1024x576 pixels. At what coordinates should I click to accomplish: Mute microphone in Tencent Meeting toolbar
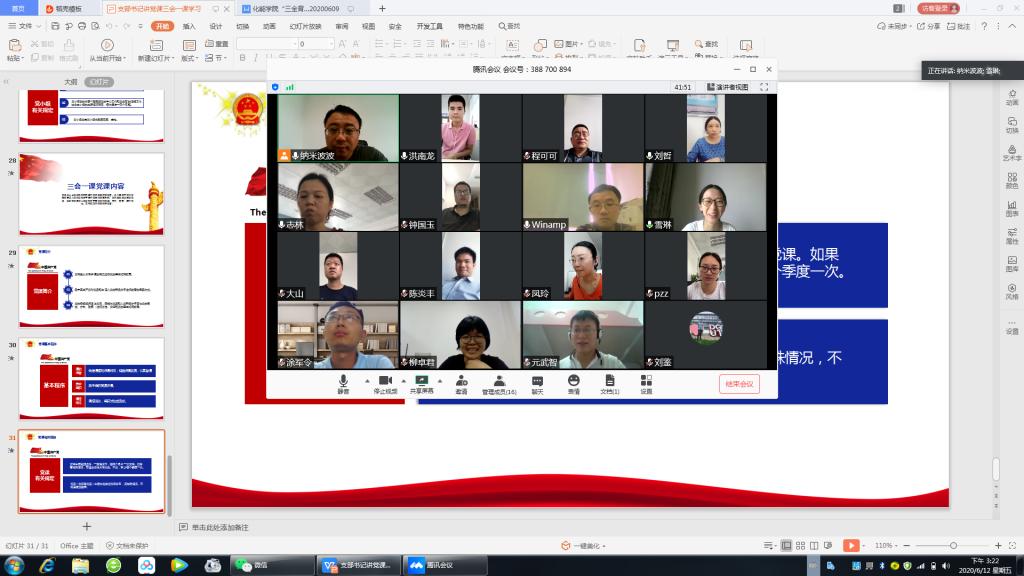click(x=343, y=381)
